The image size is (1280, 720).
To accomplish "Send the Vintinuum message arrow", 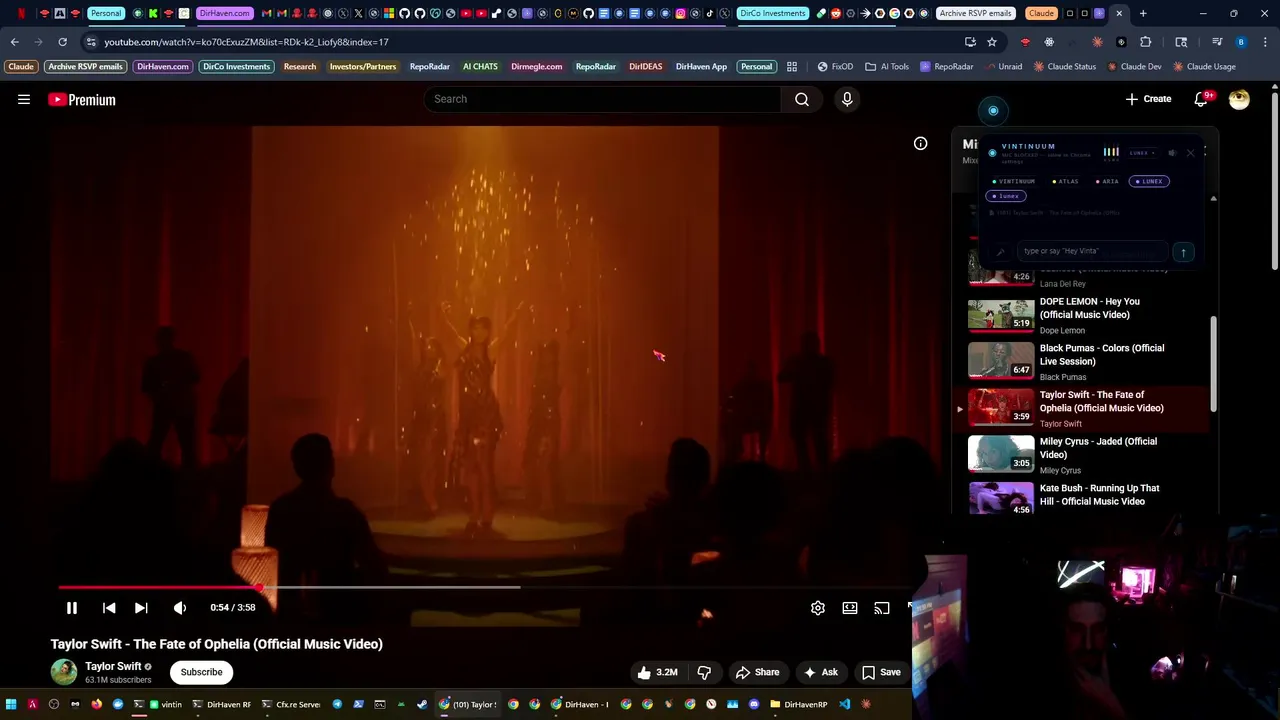I will pos(1183,252).
